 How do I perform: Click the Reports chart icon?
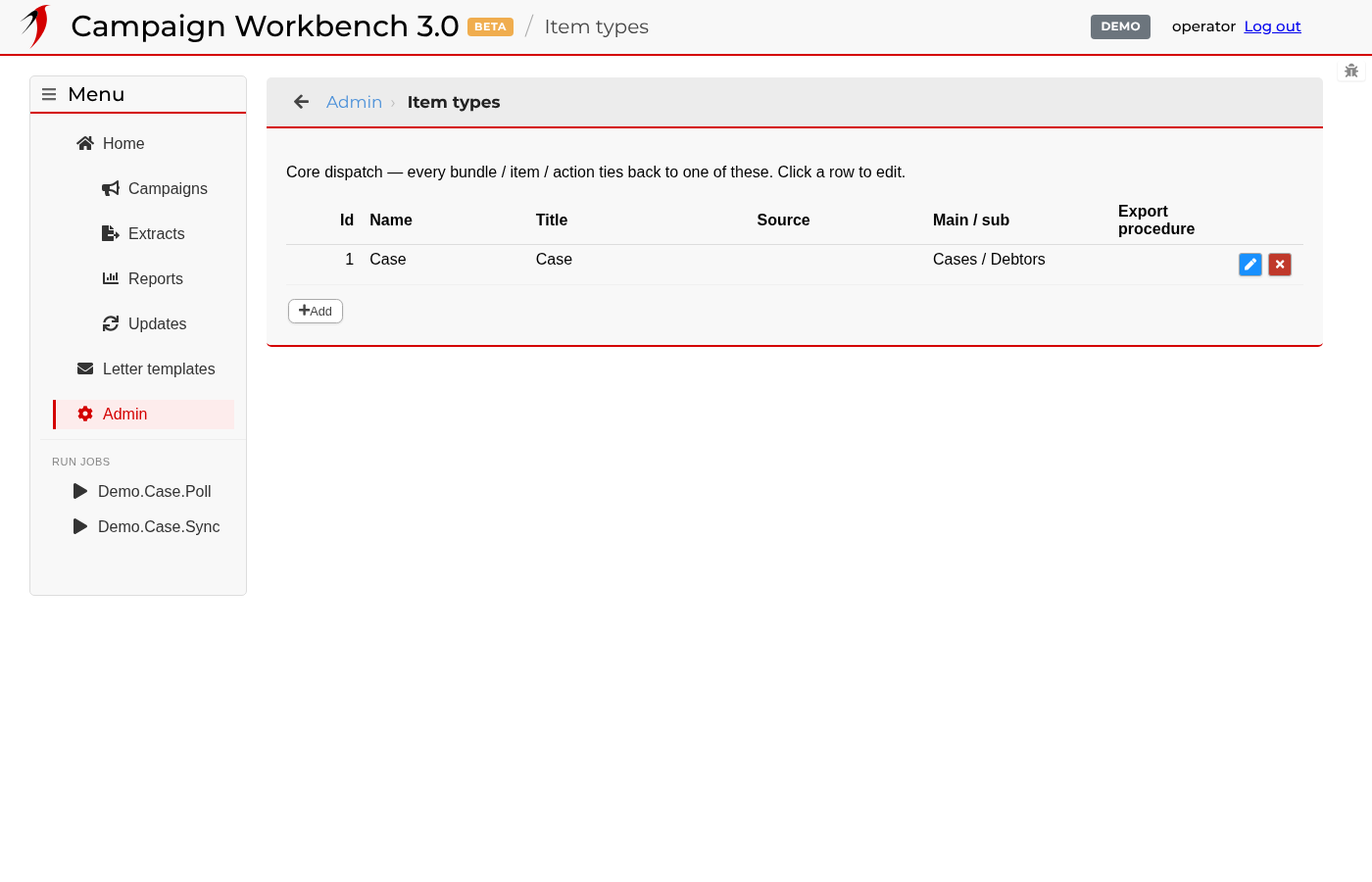click(x=111, y=278)
